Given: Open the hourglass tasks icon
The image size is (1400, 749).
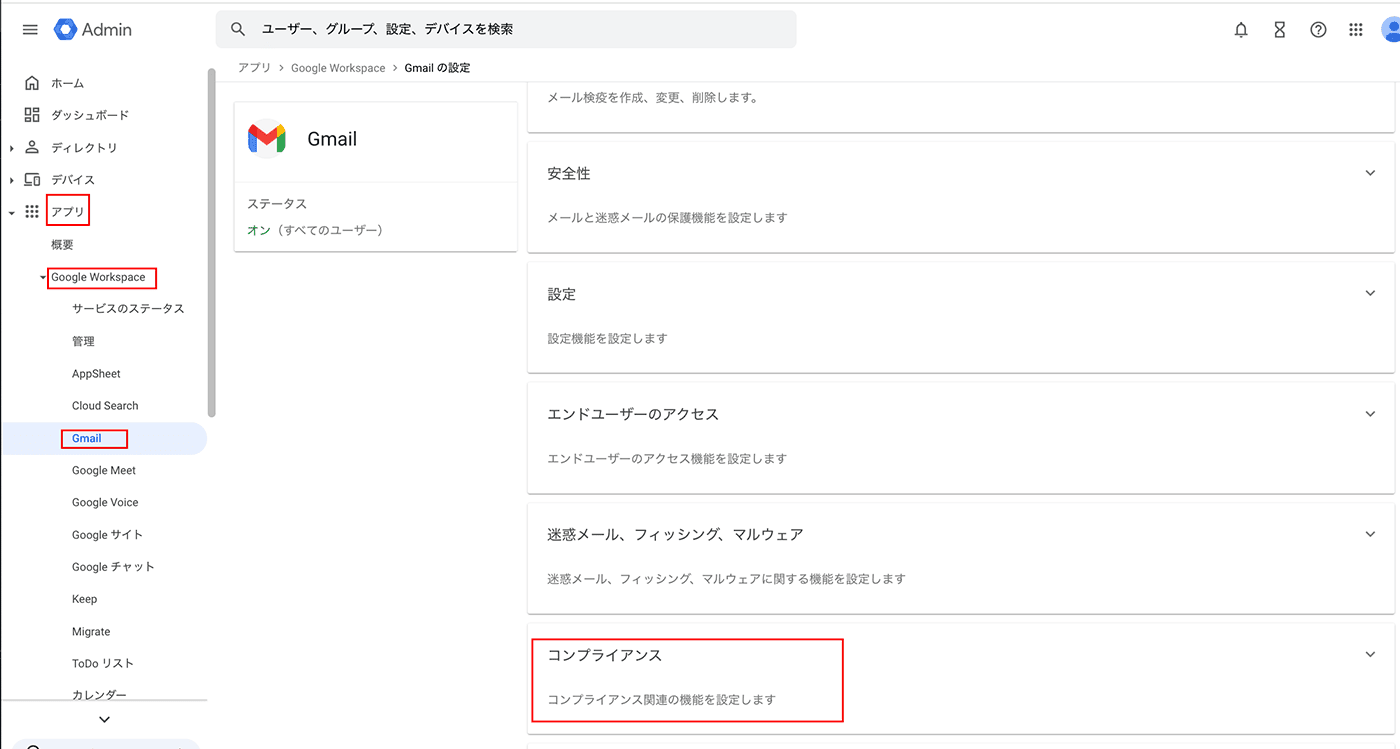Looking at the screenshot, I should (1279, 30).
